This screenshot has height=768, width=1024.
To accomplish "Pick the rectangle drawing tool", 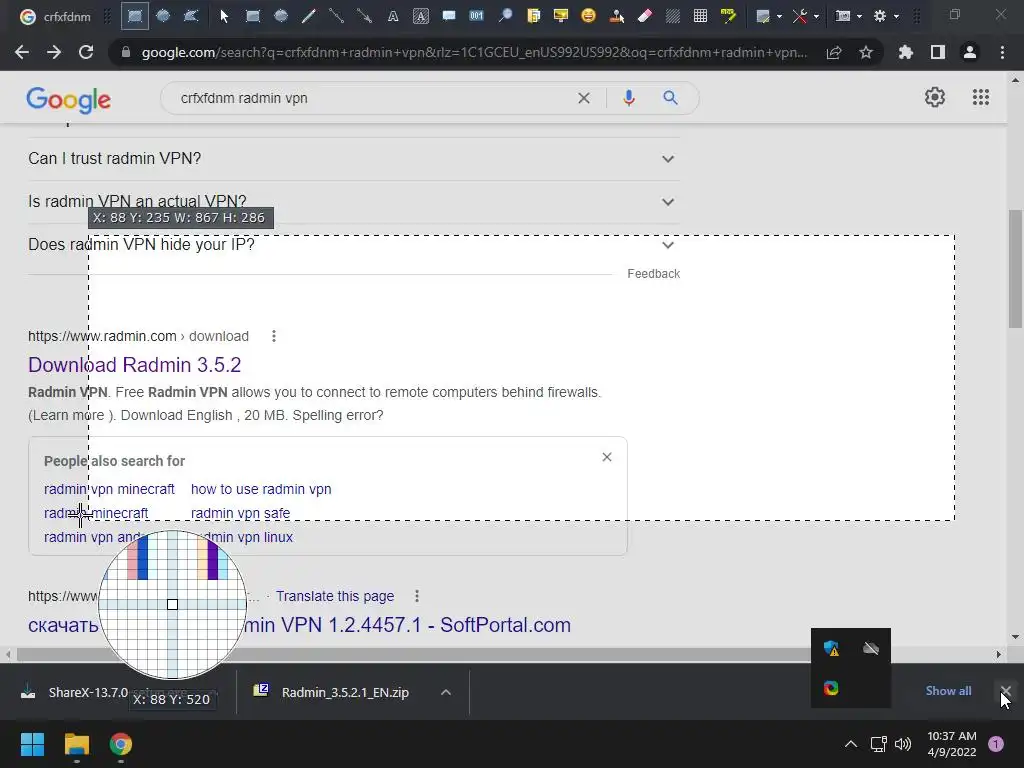I will [x=253, y=16].
